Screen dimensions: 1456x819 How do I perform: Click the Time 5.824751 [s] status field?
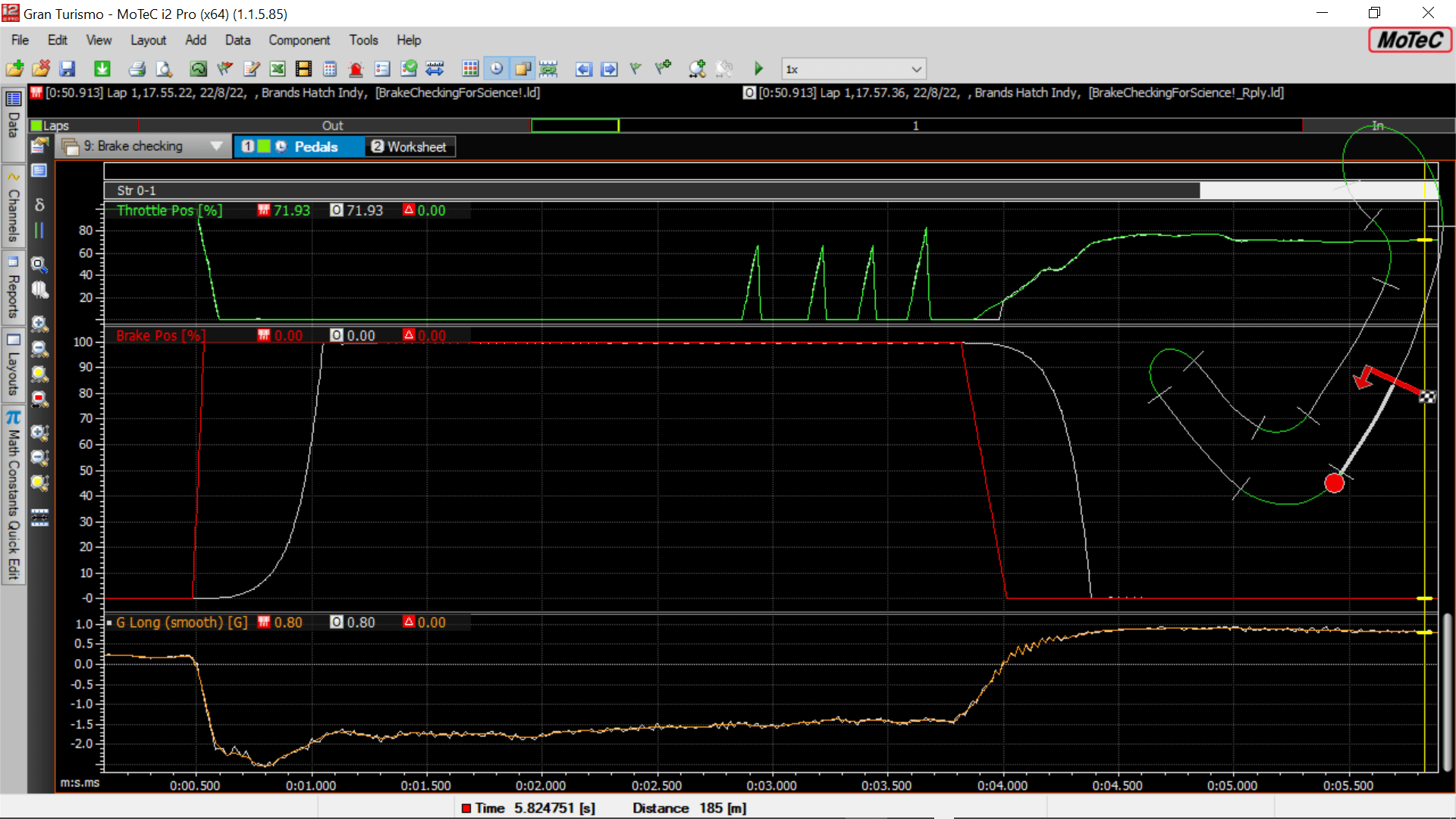[x=529, y=808]
